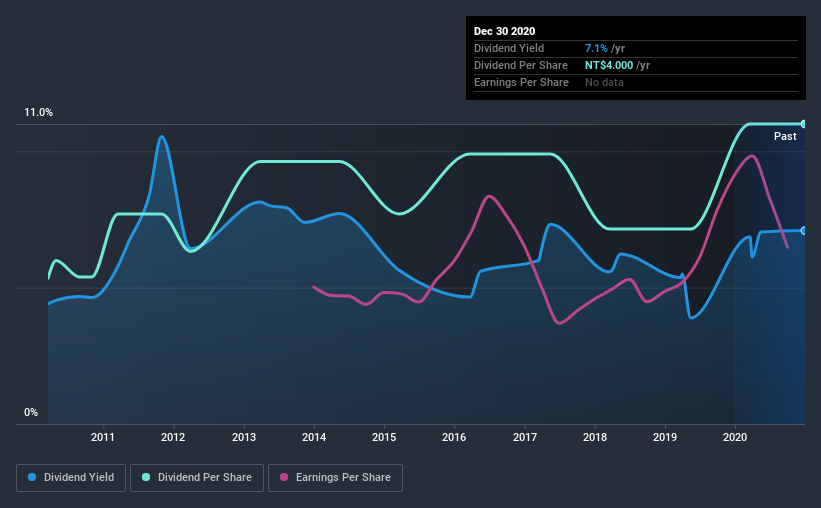Click the 2013 x-axis label

(244, 437)
